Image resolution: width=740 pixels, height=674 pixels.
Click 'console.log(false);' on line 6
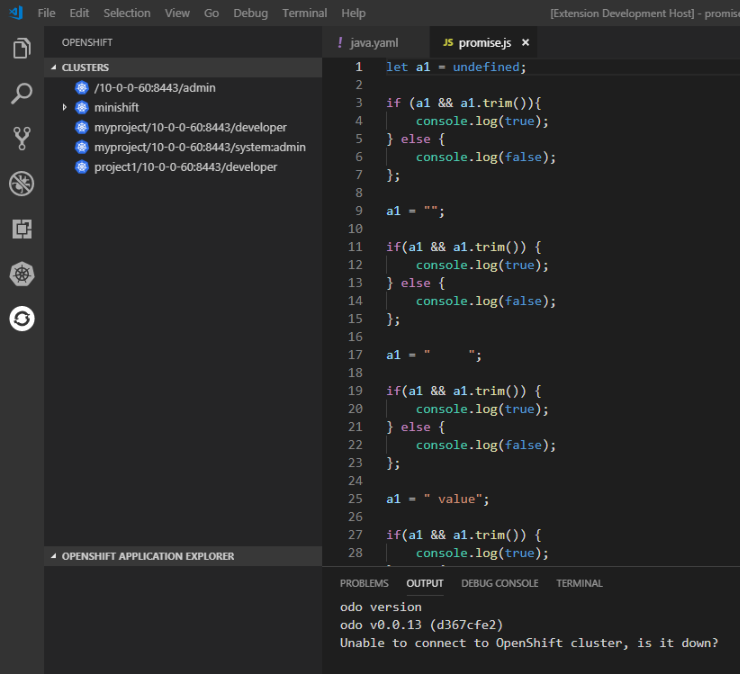coord(486,157)
